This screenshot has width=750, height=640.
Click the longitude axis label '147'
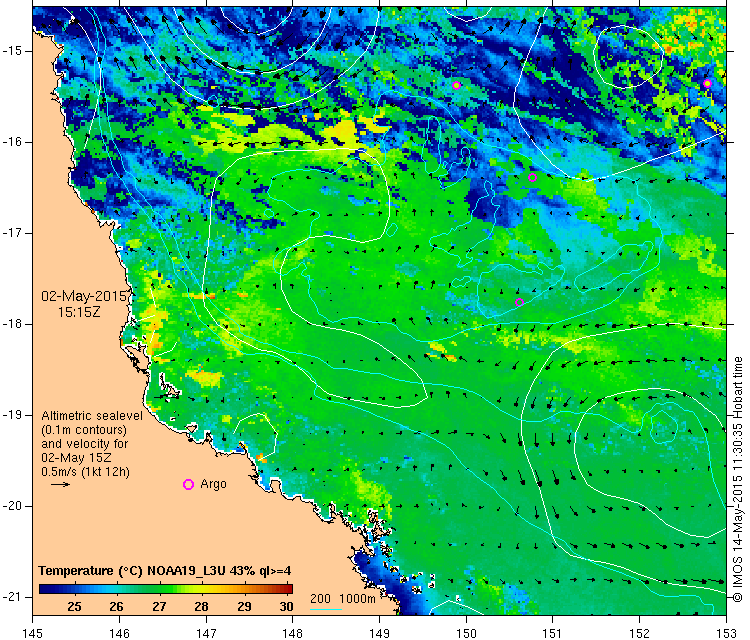click(206, 633)
